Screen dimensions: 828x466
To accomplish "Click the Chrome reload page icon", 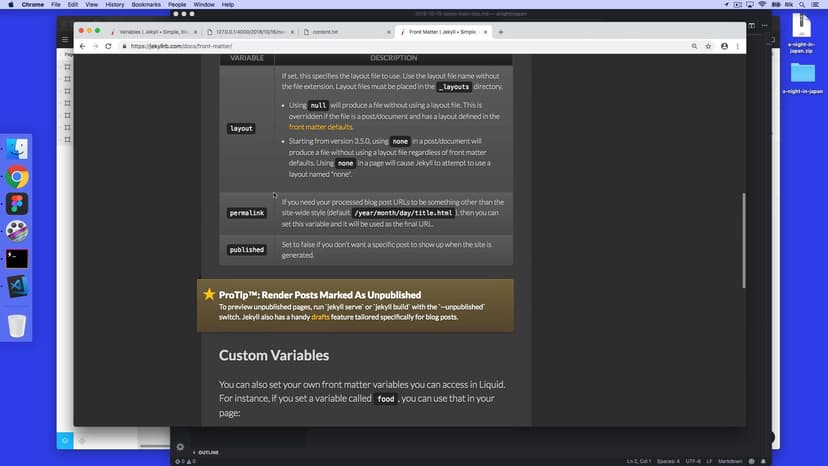I will point(109,46).
